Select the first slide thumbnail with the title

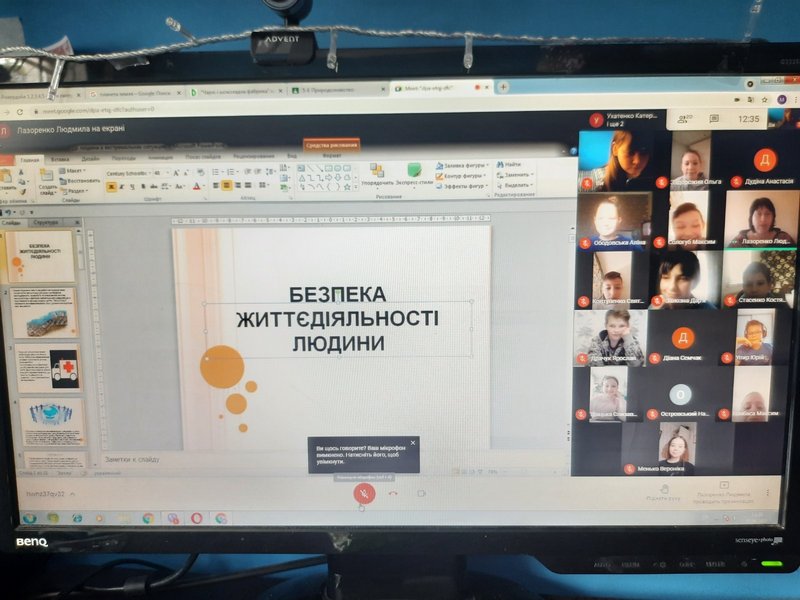click(x=40, y=256)
